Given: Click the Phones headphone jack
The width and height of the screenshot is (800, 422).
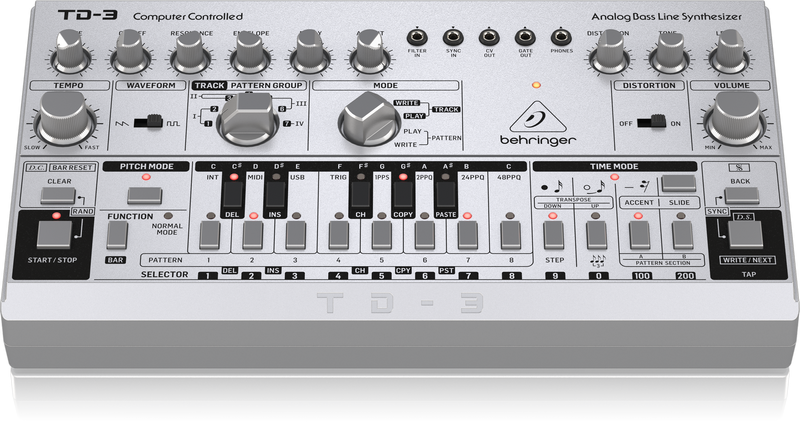Looking at the screenshot, I should pyautogui.click(x=561, y=38).
